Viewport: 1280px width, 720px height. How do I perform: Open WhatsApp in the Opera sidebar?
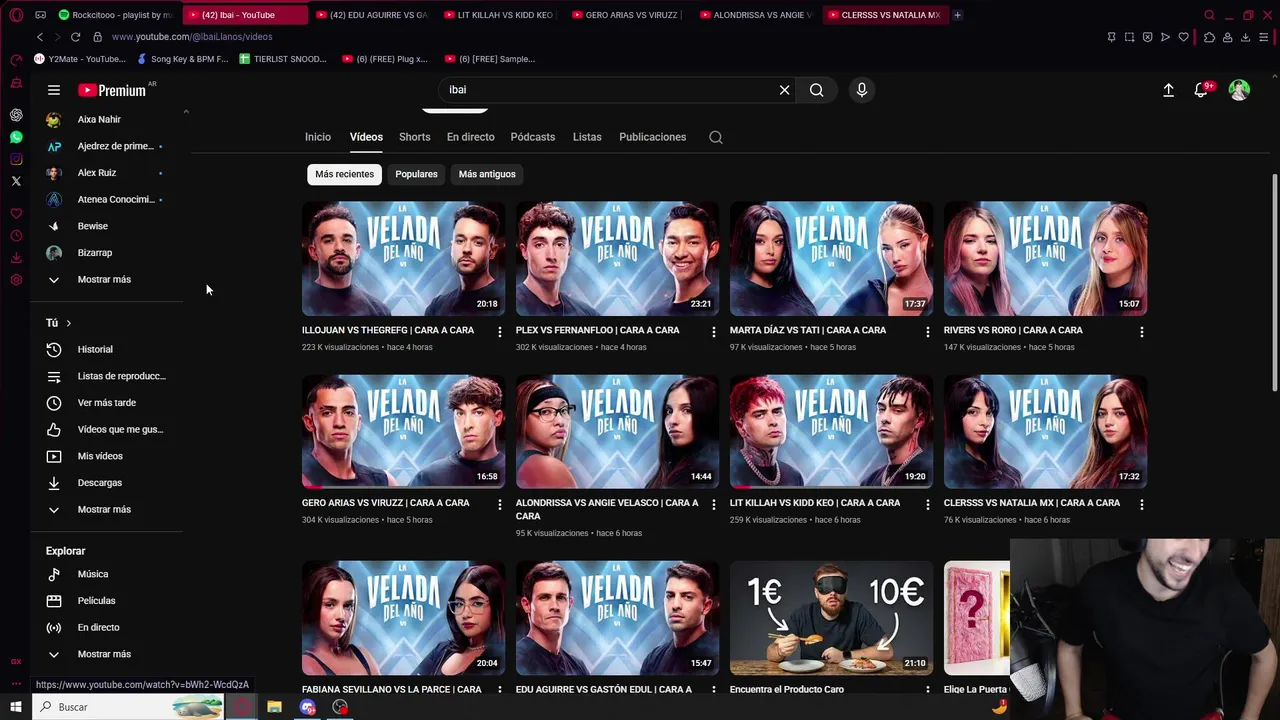(16, 137)
